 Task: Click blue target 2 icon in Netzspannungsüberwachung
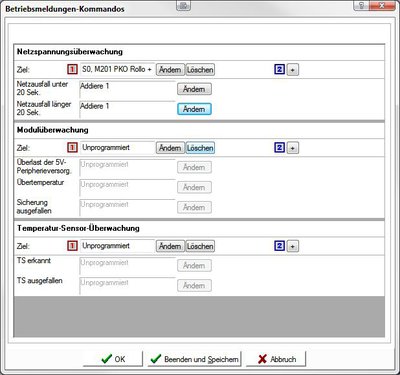pyautogui.click(x=279, y=70)
